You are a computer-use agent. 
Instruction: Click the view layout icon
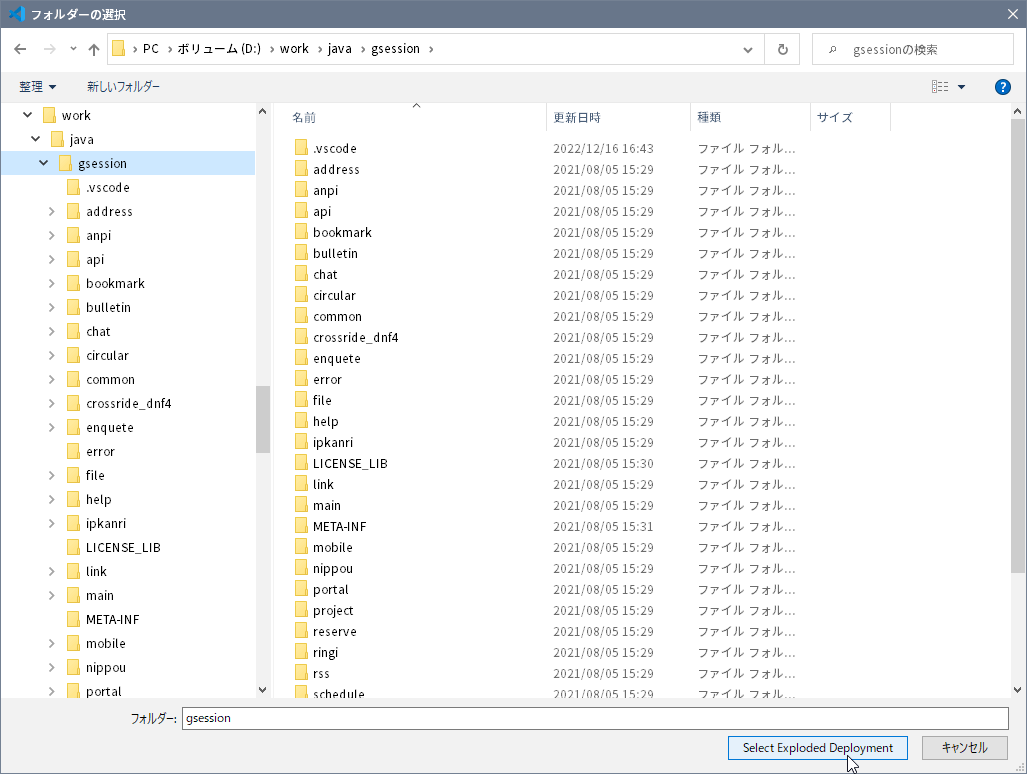pos(940,87)
